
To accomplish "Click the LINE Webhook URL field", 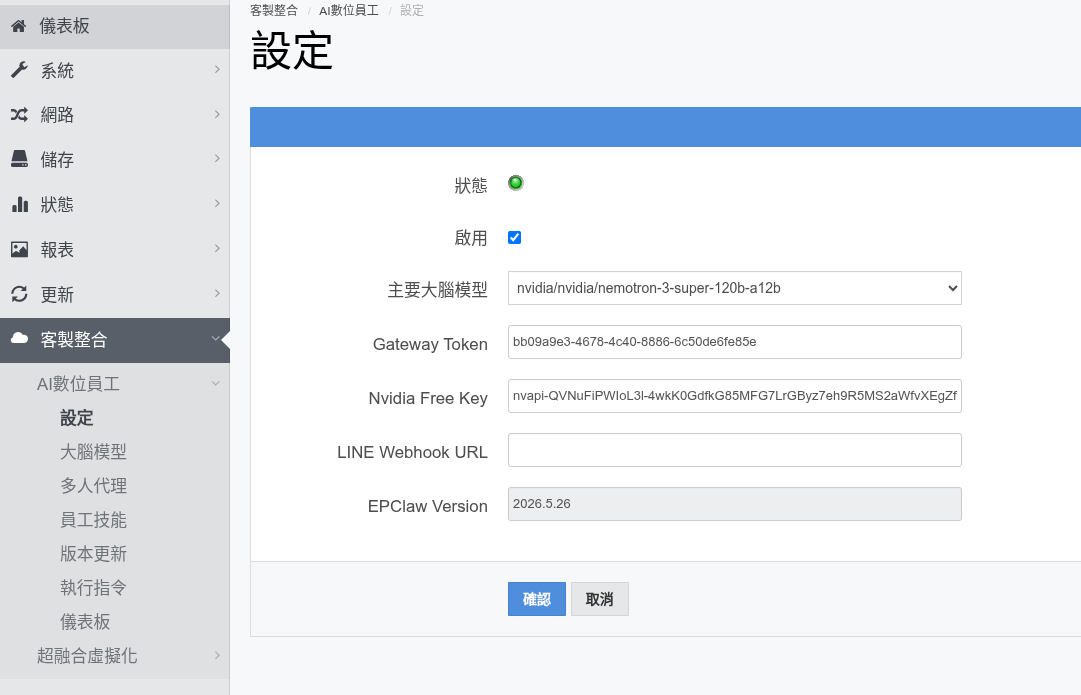I will (x=735, y=450).
